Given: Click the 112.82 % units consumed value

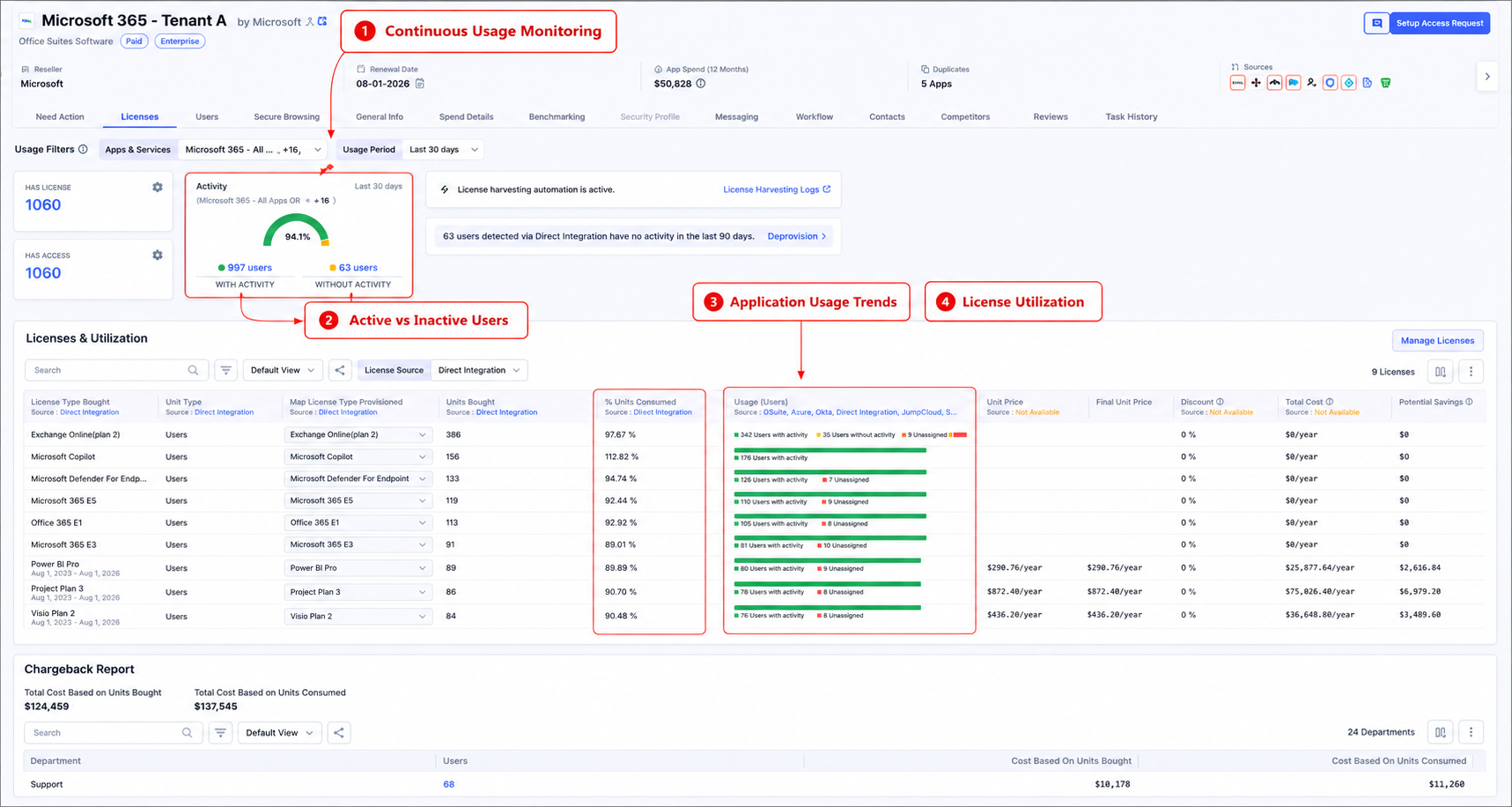Looking at the screenshot, I should coord(622,456).
